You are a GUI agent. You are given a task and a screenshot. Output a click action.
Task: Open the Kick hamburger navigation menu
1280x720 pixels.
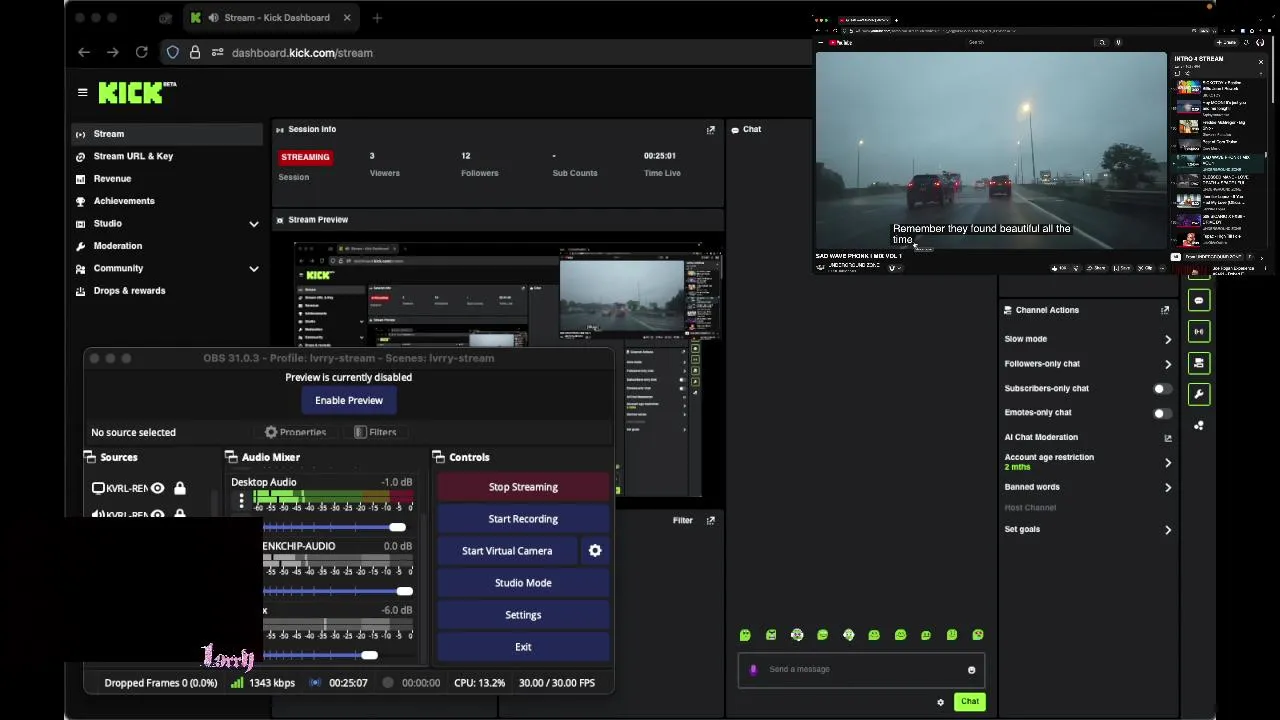pyautogui.click(x=82, y=92)
